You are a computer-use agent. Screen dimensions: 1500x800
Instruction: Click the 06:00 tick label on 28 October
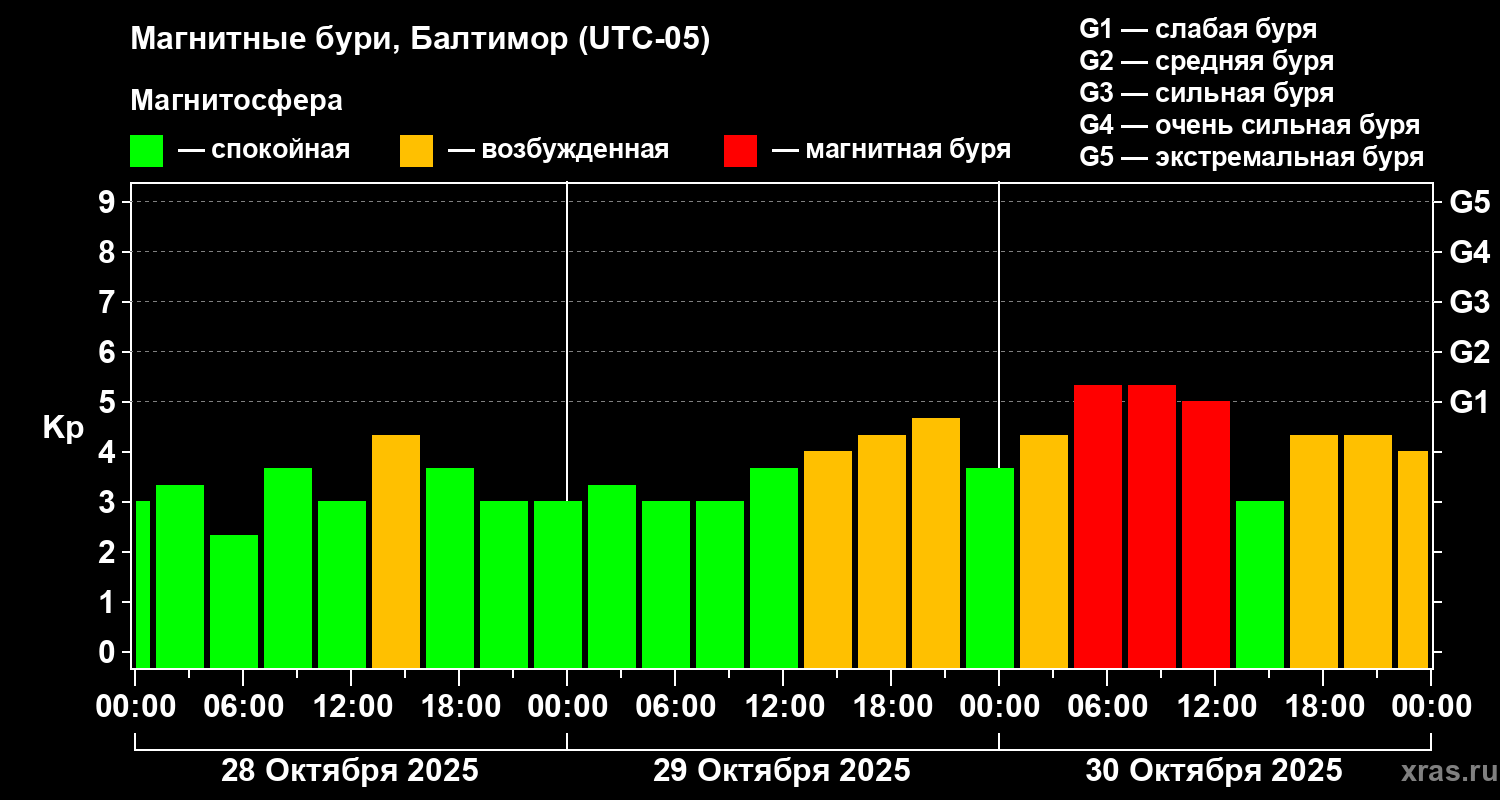(243, 707)
